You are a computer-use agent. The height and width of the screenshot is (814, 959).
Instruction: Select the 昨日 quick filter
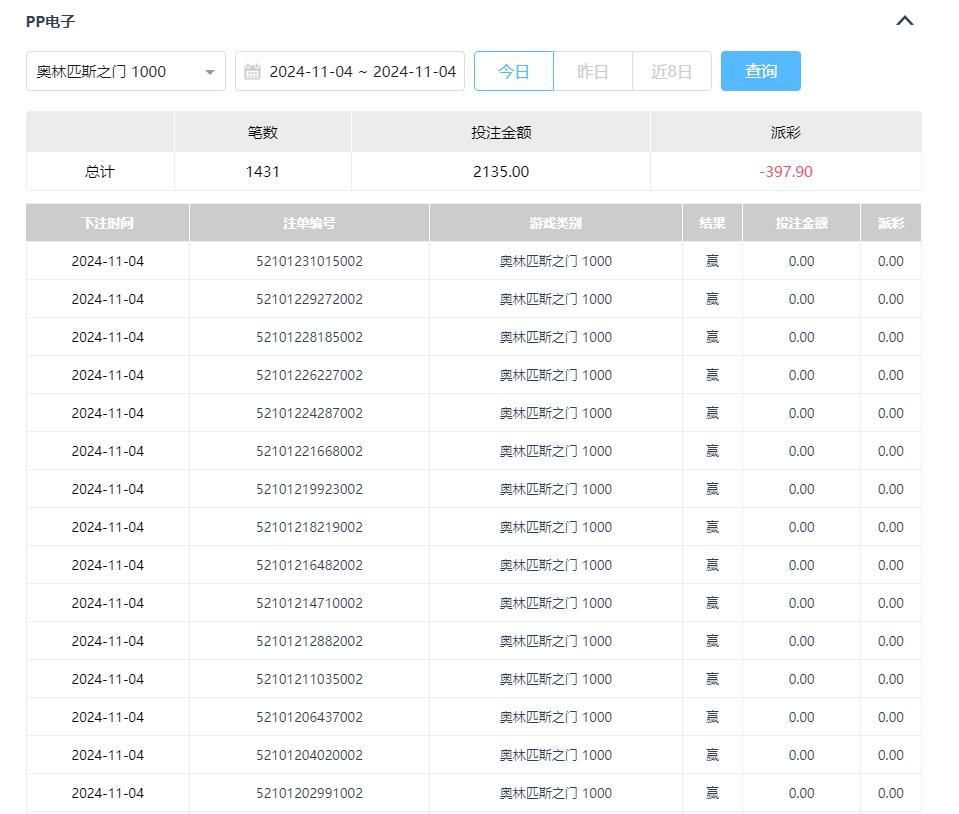tap(593, 72)
